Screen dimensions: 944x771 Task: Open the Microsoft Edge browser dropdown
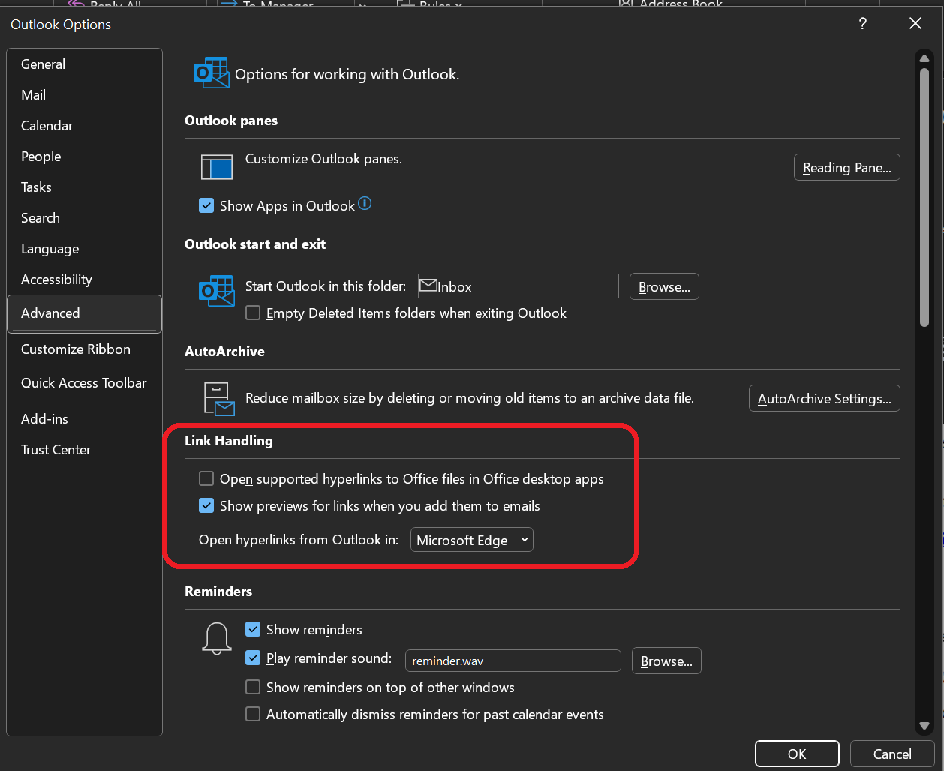coord(471,540)
